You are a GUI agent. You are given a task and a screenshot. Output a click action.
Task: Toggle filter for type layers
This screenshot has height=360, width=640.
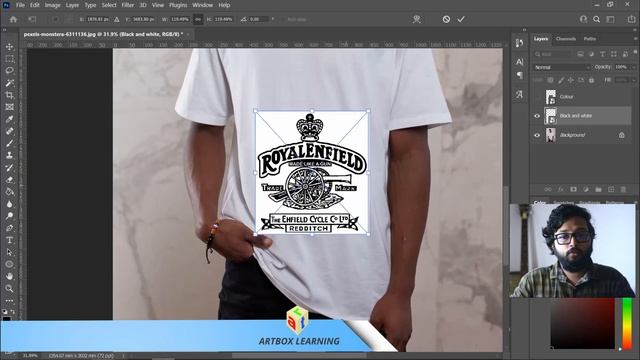[602, 54]
